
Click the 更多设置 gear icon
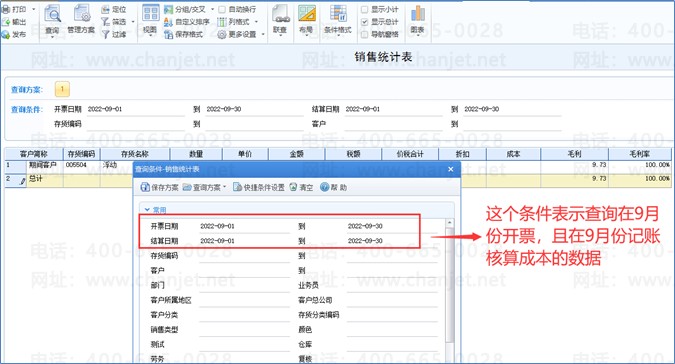[222, 34]
